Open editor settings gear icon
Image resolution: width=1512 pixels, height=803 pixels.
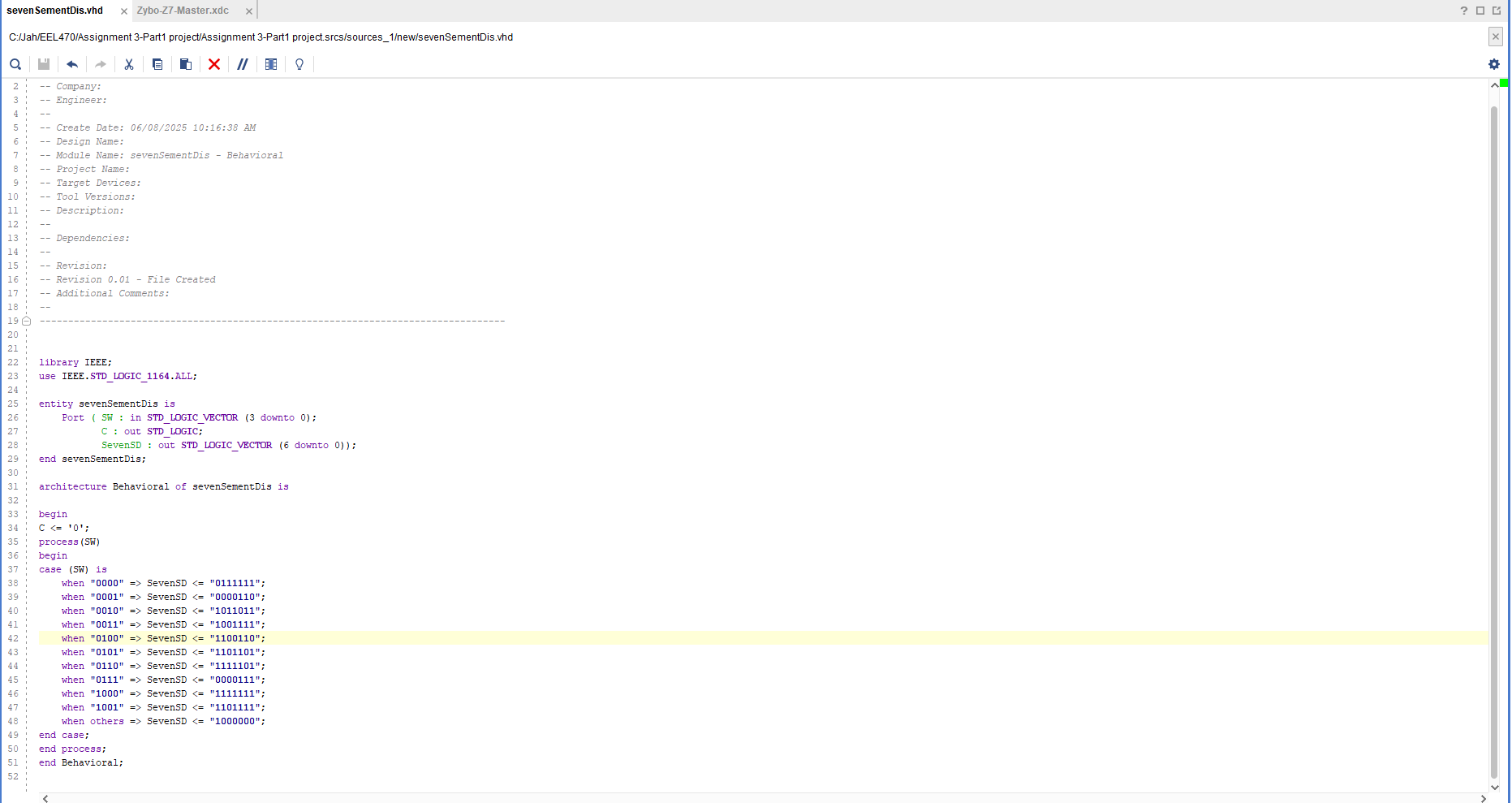1494,64
